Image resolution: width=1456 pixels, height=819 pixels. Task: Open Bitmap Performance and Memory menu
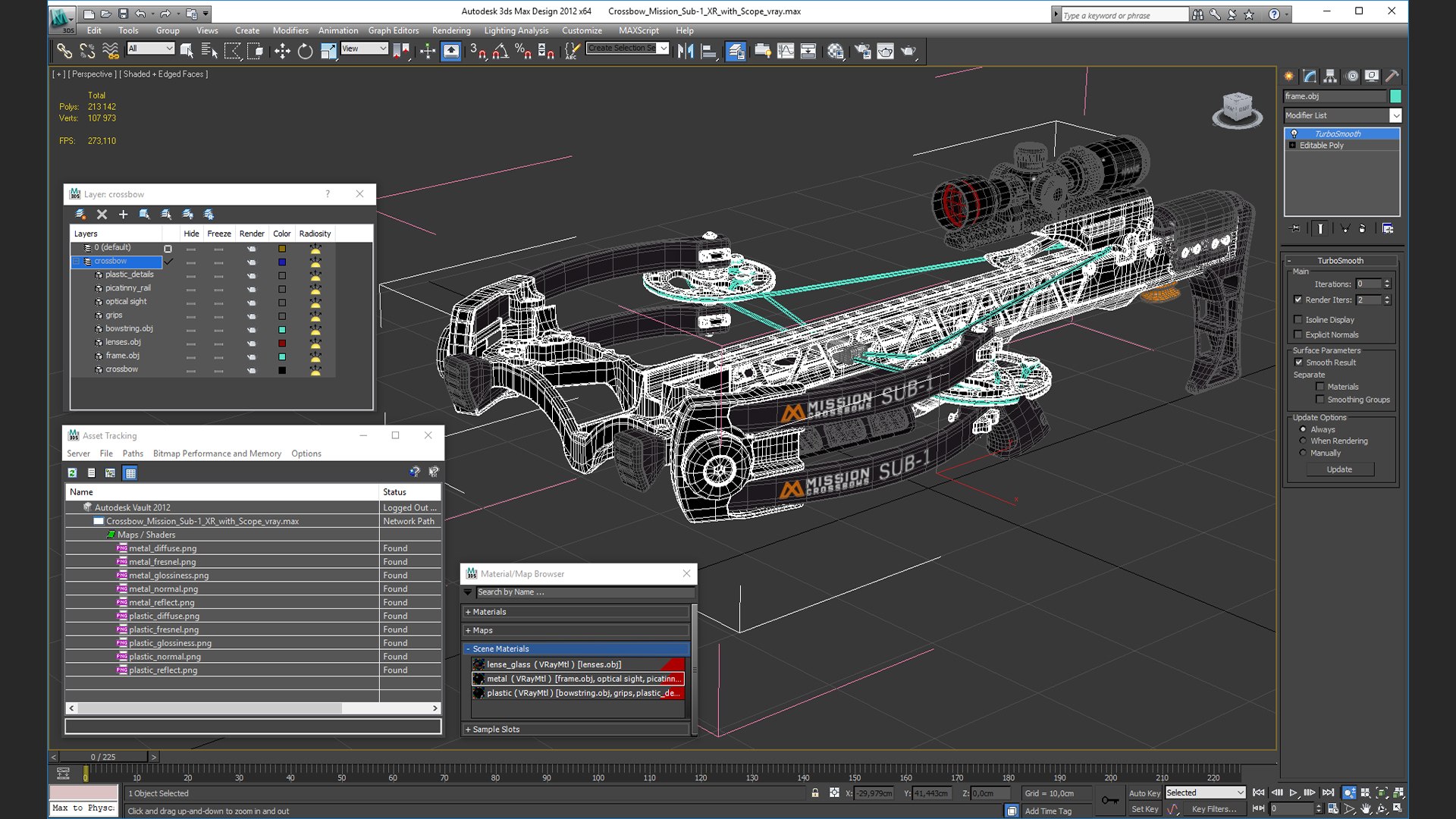click(x=217, y=453)
